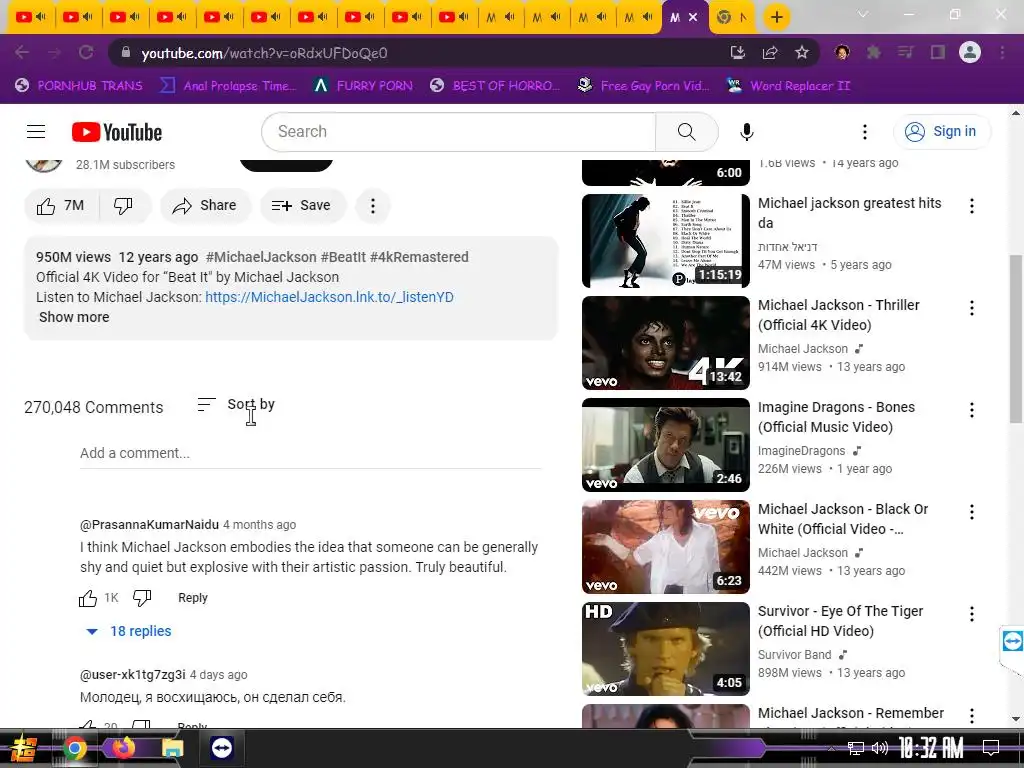Expand description with Show more
The height and width of the screenshot is (768, 1024).
point(74,317)
